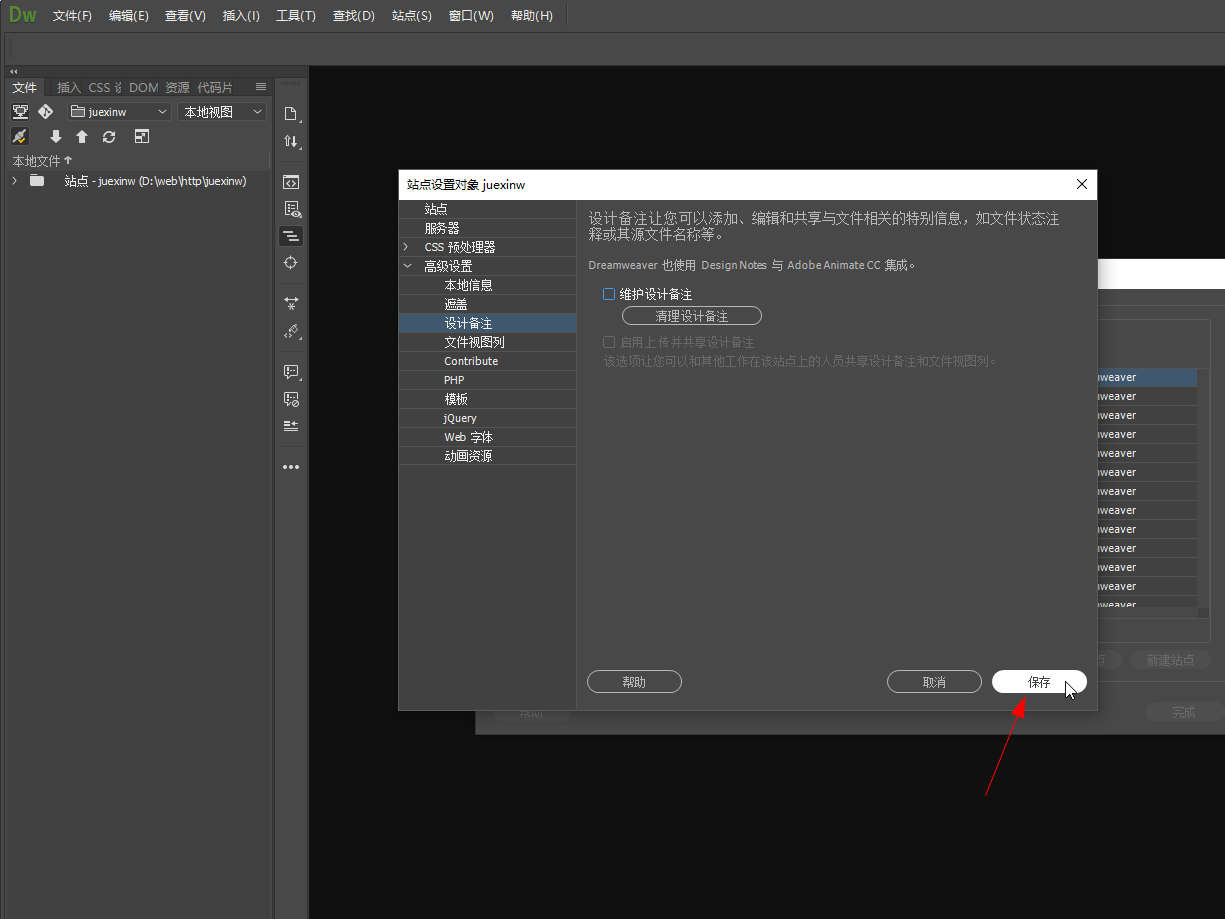1225x919 pixels.
Task: Click the folder icon of site juexinw
Action: pos(37,181)
